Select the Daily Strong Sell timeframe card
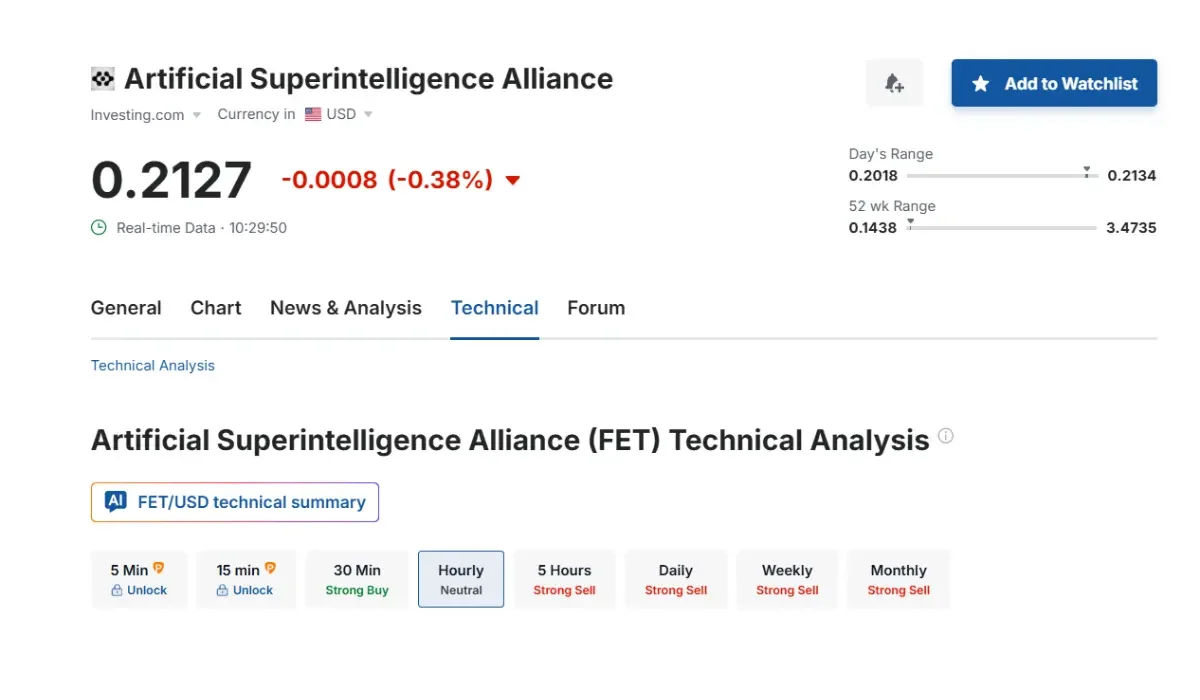Screen dimensions: 1200x700 click(x=676, y=579)
